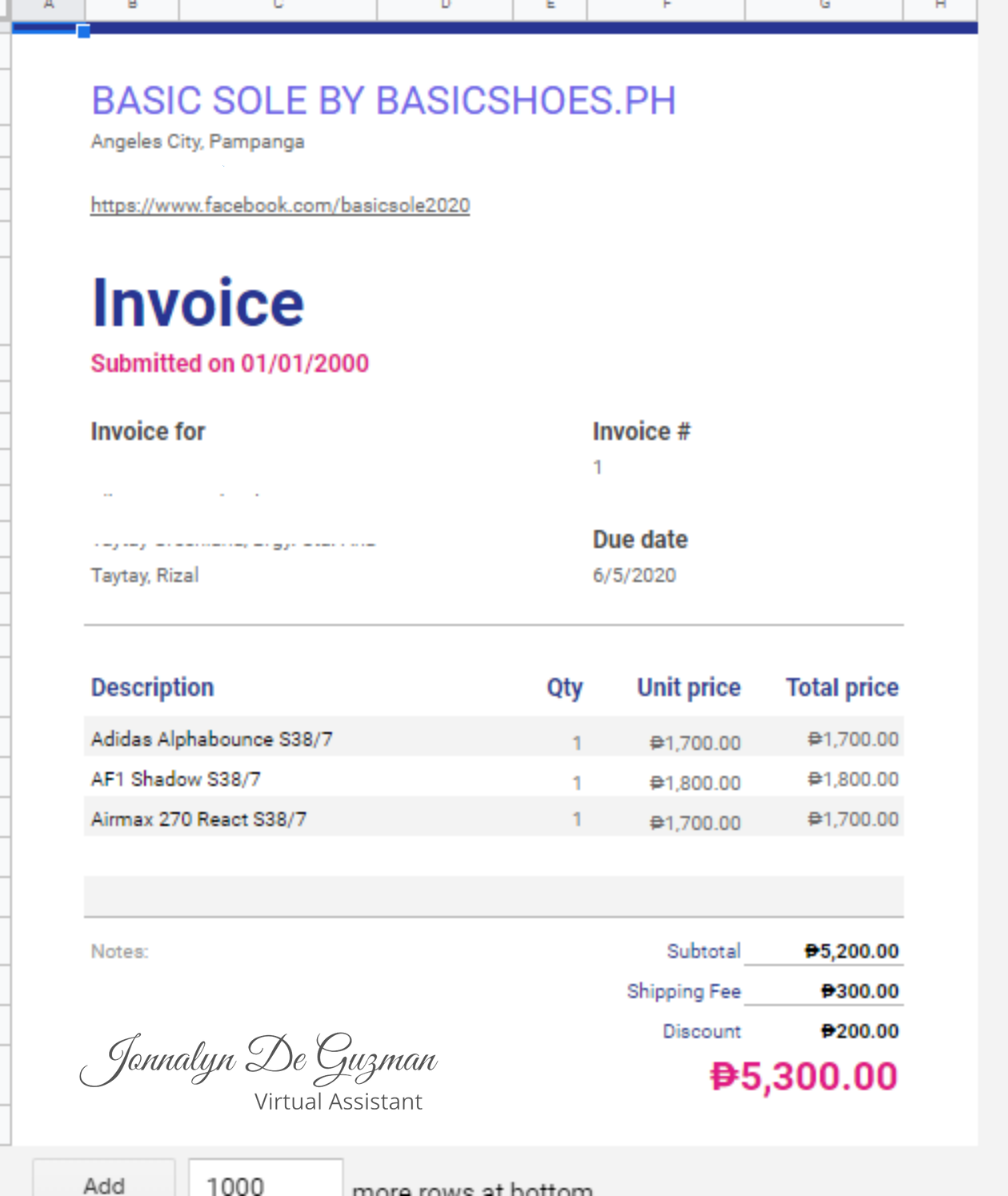This screenshot has width=1008, height=1196.
Task: Select the Subtotal amount ₱5,200.00
Action: (852, 951)
